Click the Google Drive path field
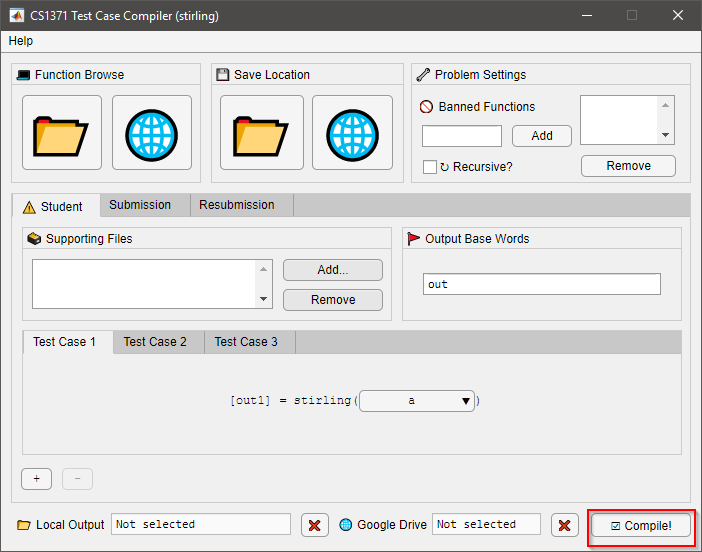 pos(486,524)
